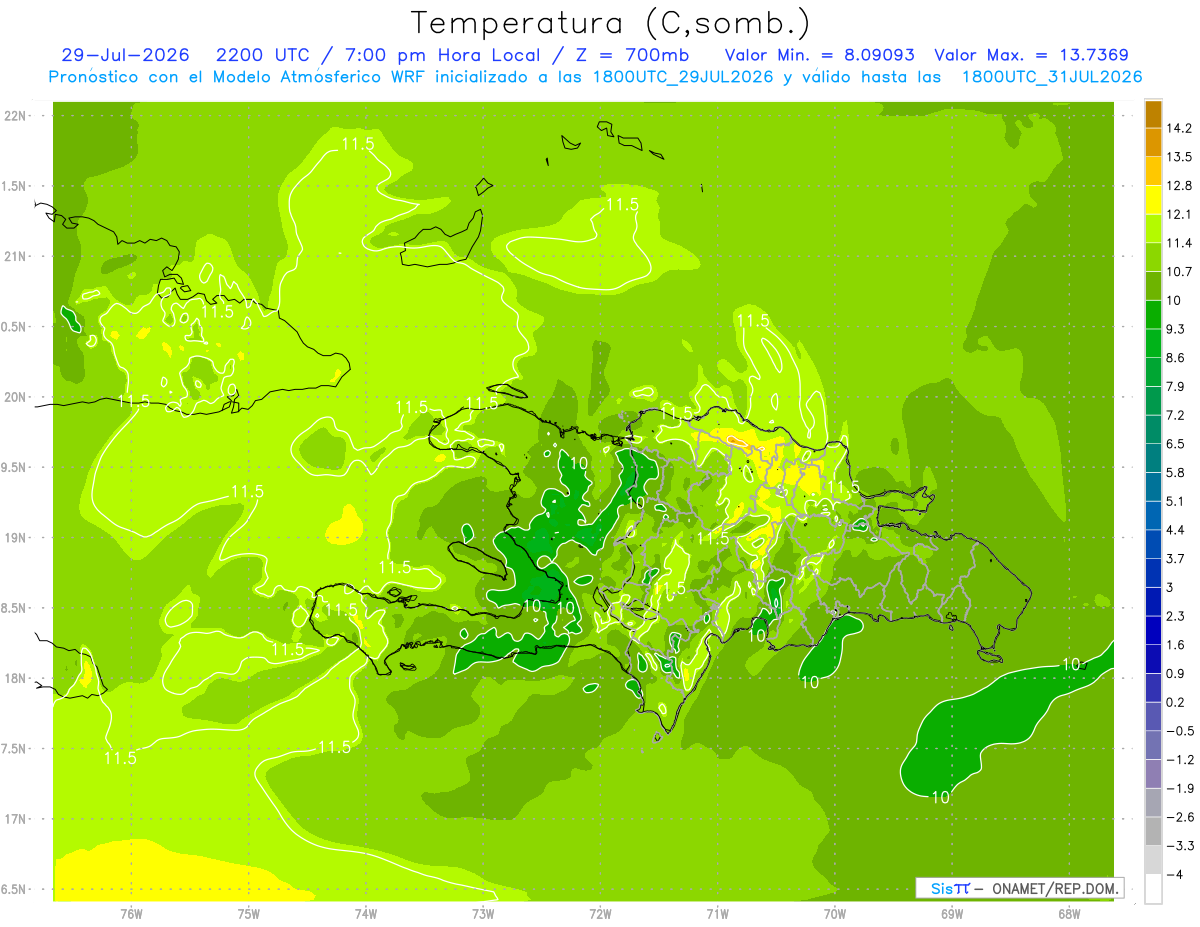
Task: Click the 8.6 colorbar legend value
Action: [1176, 358]
